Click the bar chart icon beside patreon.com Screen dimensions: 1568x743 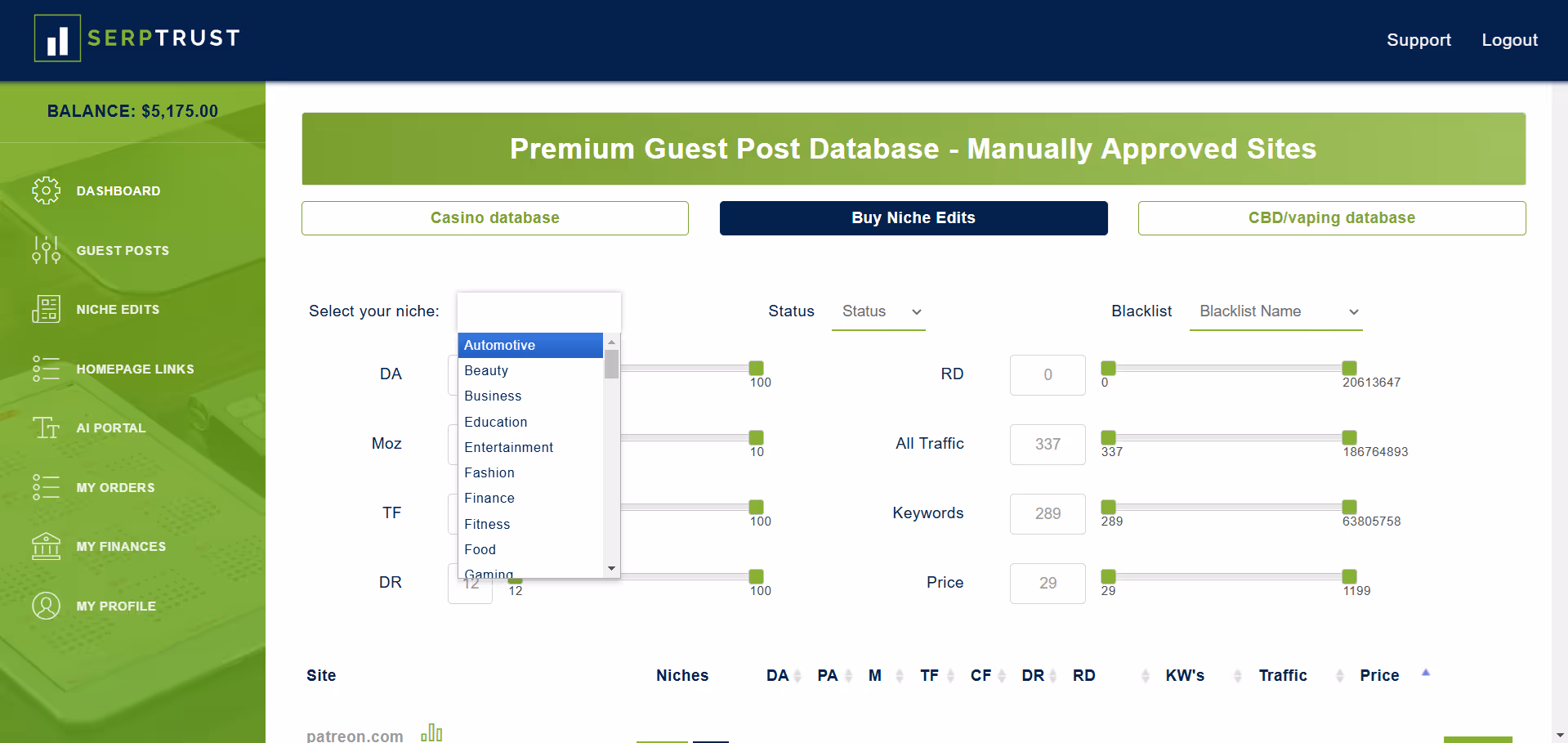tap(431, 732)
